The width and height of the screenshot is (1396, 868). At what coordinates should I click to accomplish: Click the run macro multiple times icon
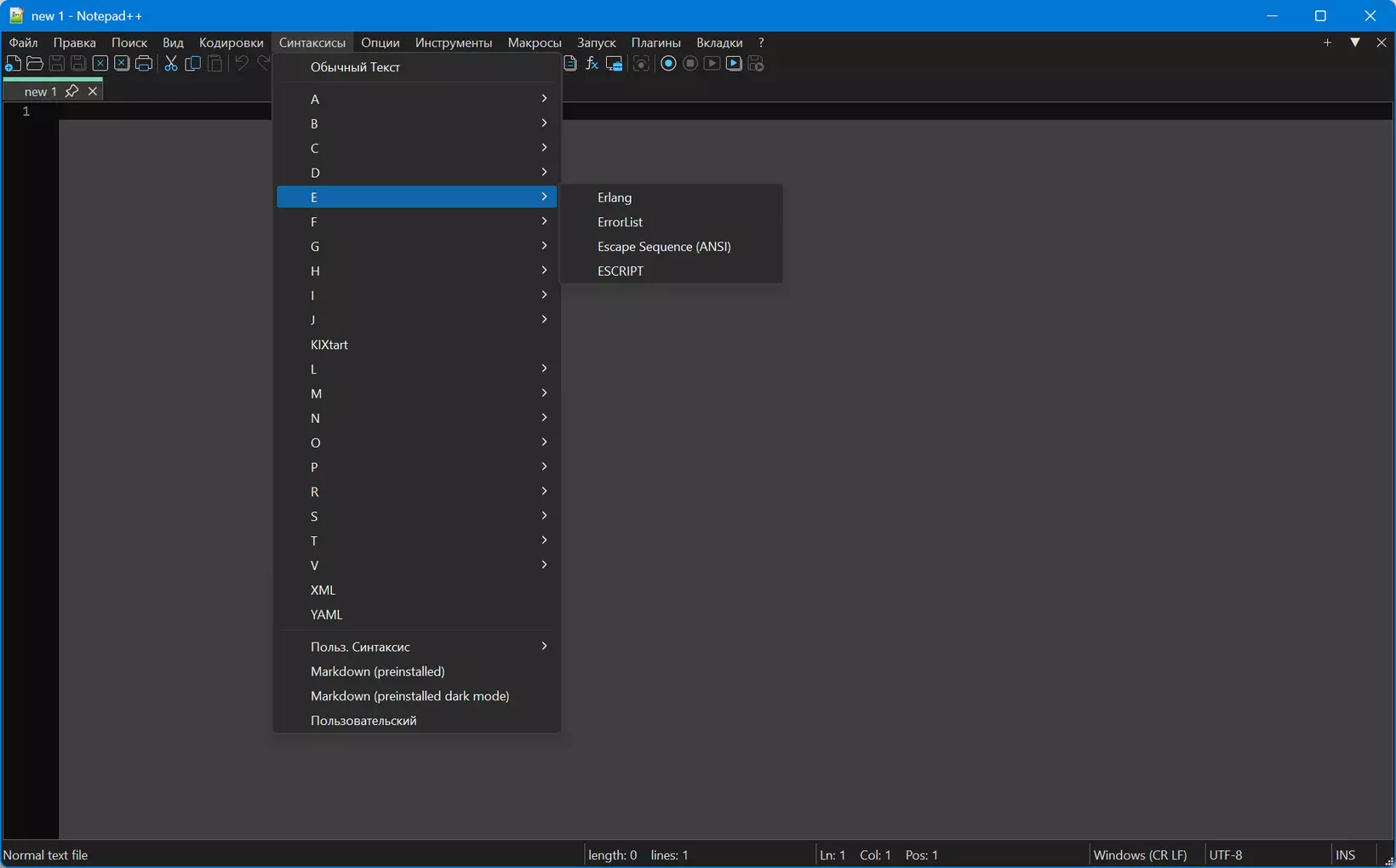click(x=734, y=64)
